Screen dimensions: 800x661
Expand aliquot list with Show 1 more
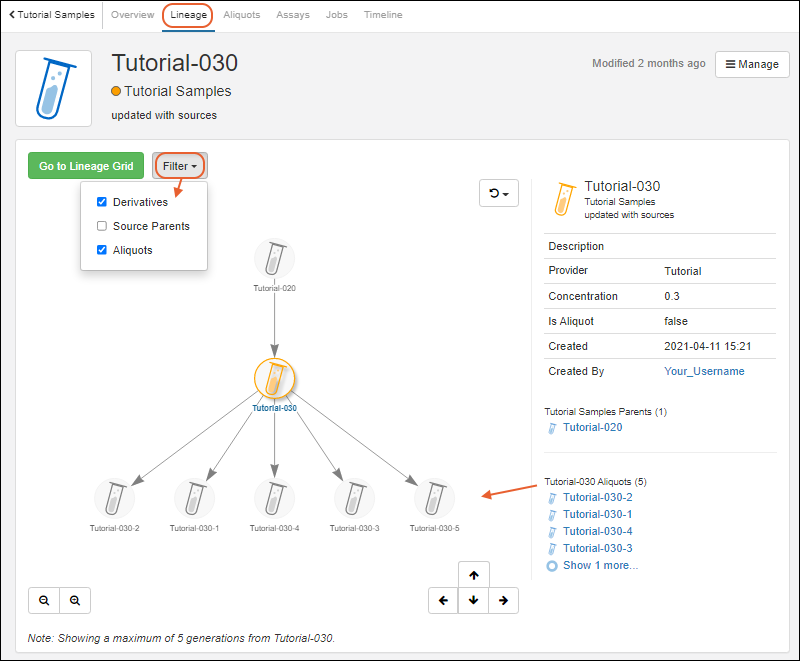(x=599, y=565)
